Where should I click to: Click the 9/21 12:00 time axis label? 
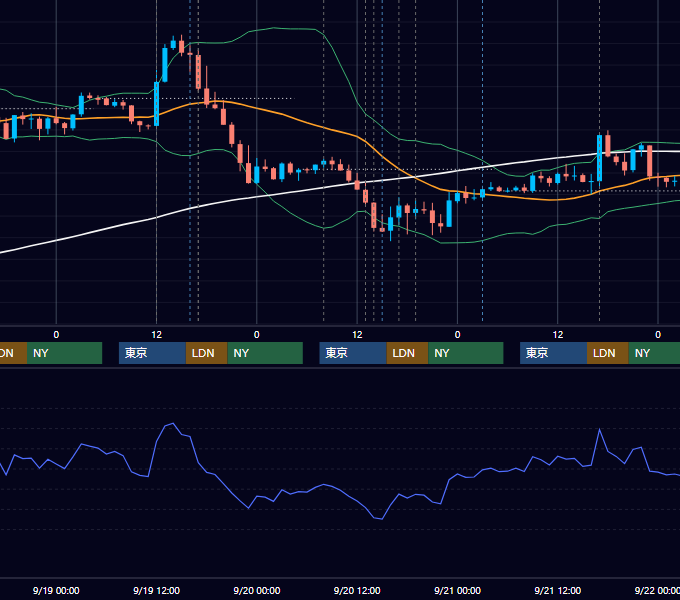[558, 590]
